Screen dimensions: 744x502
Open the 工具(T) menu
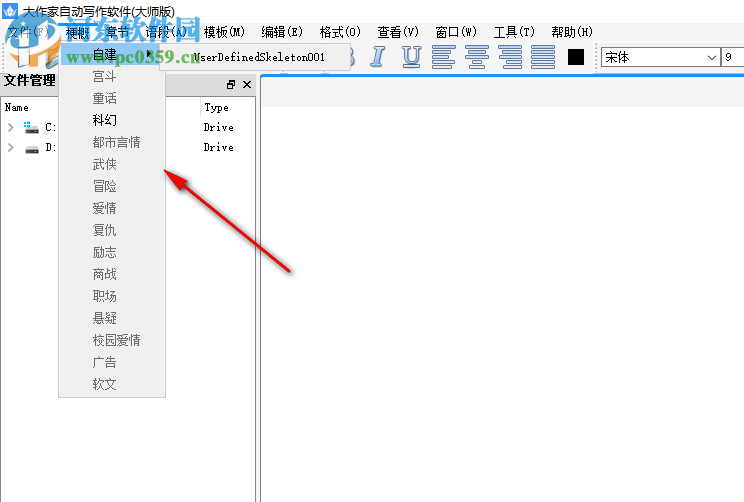514,32
